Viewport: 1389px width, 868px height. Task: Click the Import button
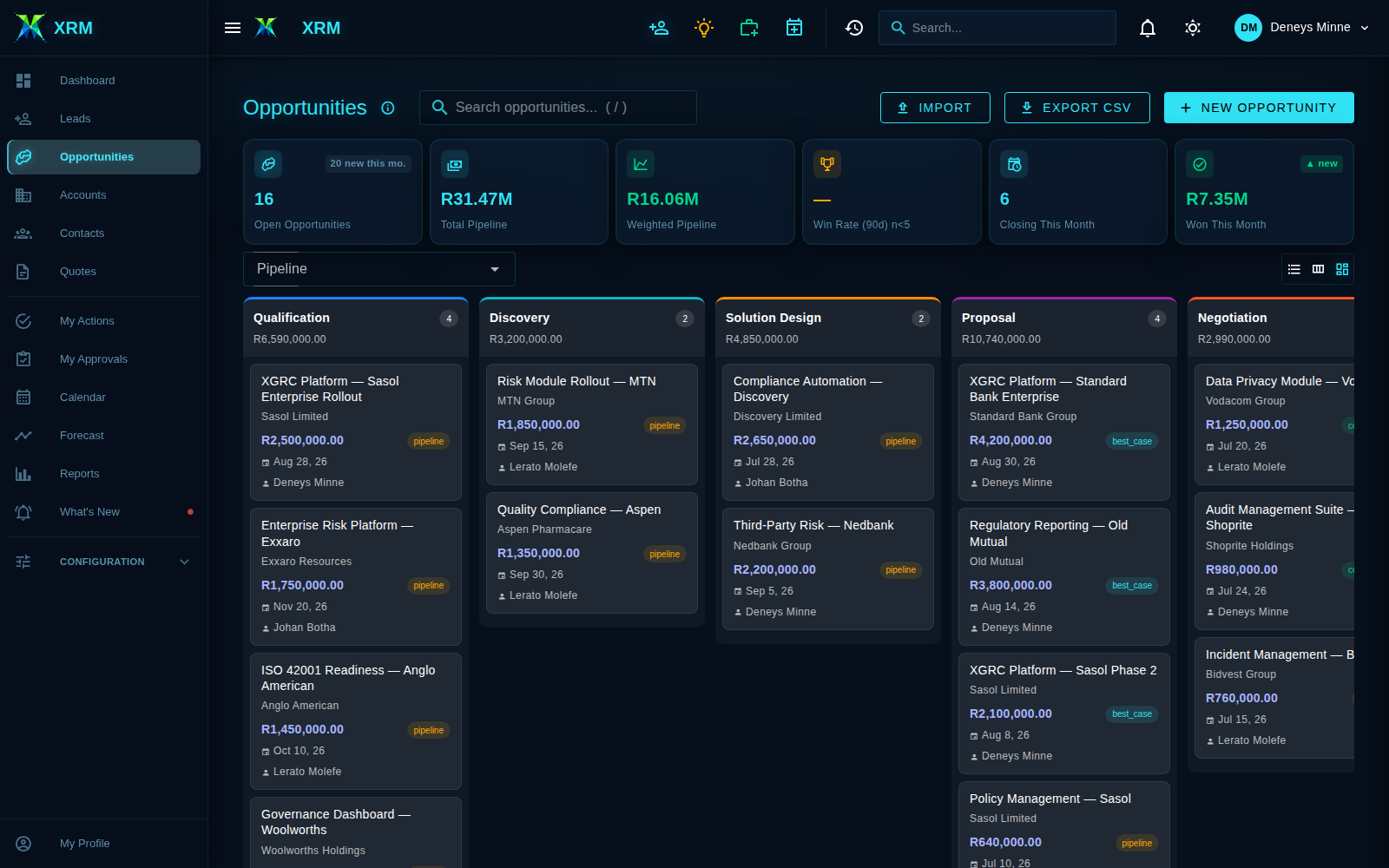pos(935,108)
